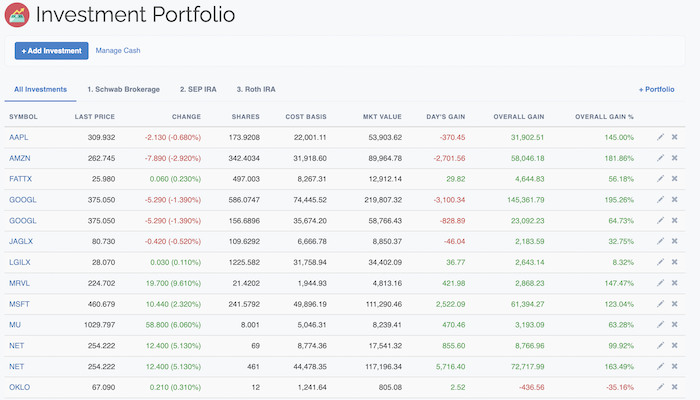Delete the MU investment
This screenshot has height=400, width=700.
[x=675, y=325]
